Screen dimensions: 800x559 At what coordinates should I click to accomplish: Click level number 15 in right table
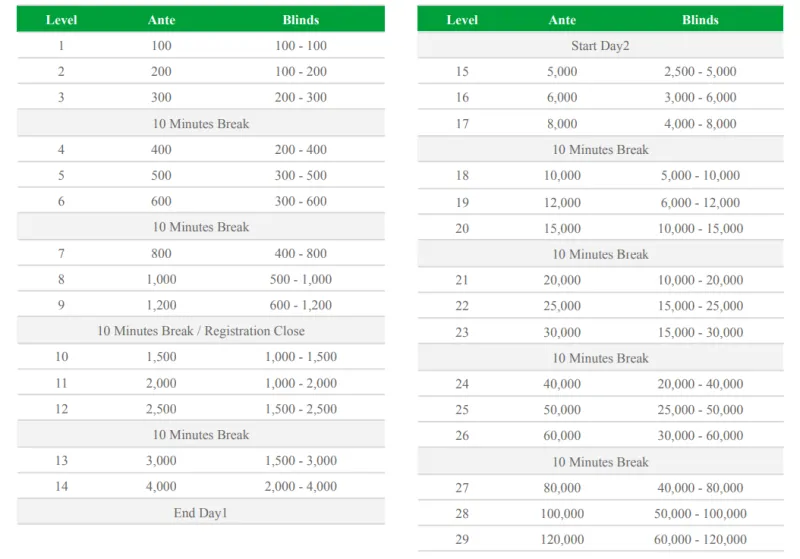click(x=462, y=71)
